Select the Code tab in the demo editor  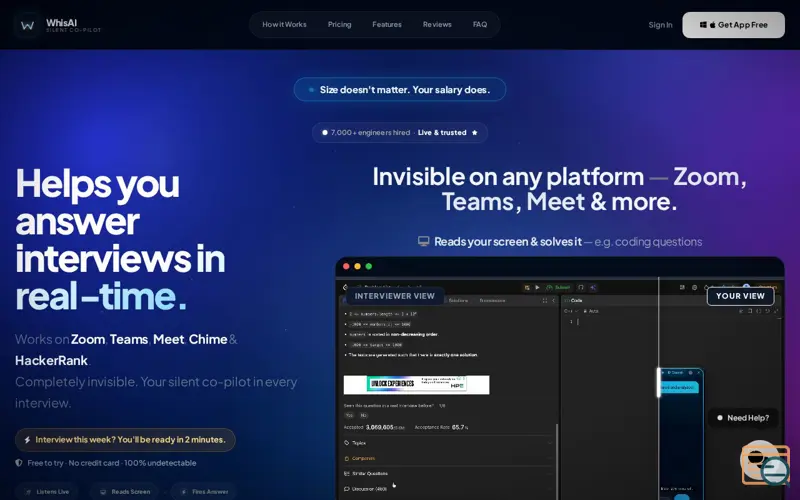(573, 301)
